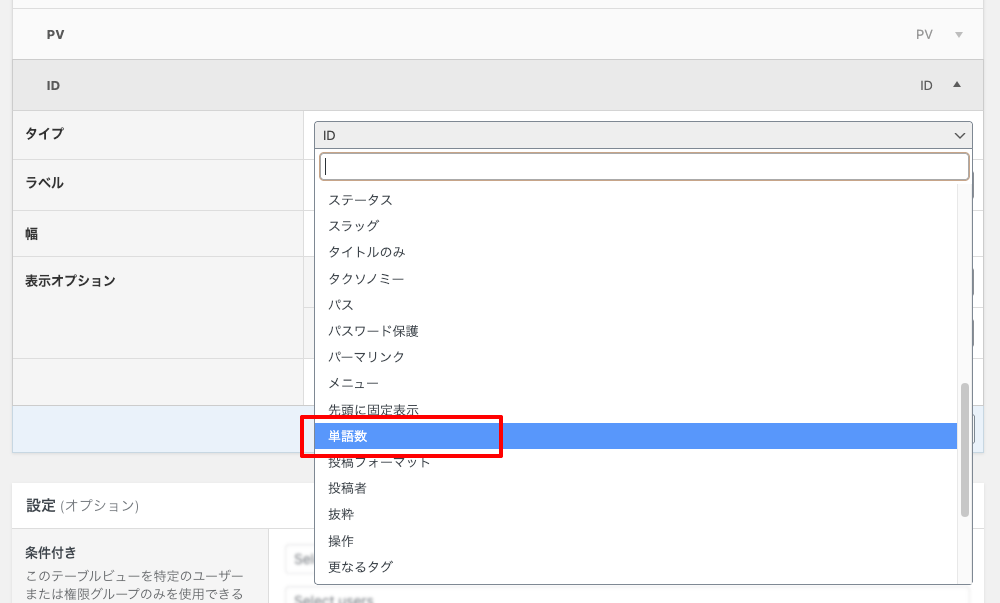Click the dropdown search input field
The height and width of the screenshot is (603, 1000).
pyautogui.click(x=644, y=166)
